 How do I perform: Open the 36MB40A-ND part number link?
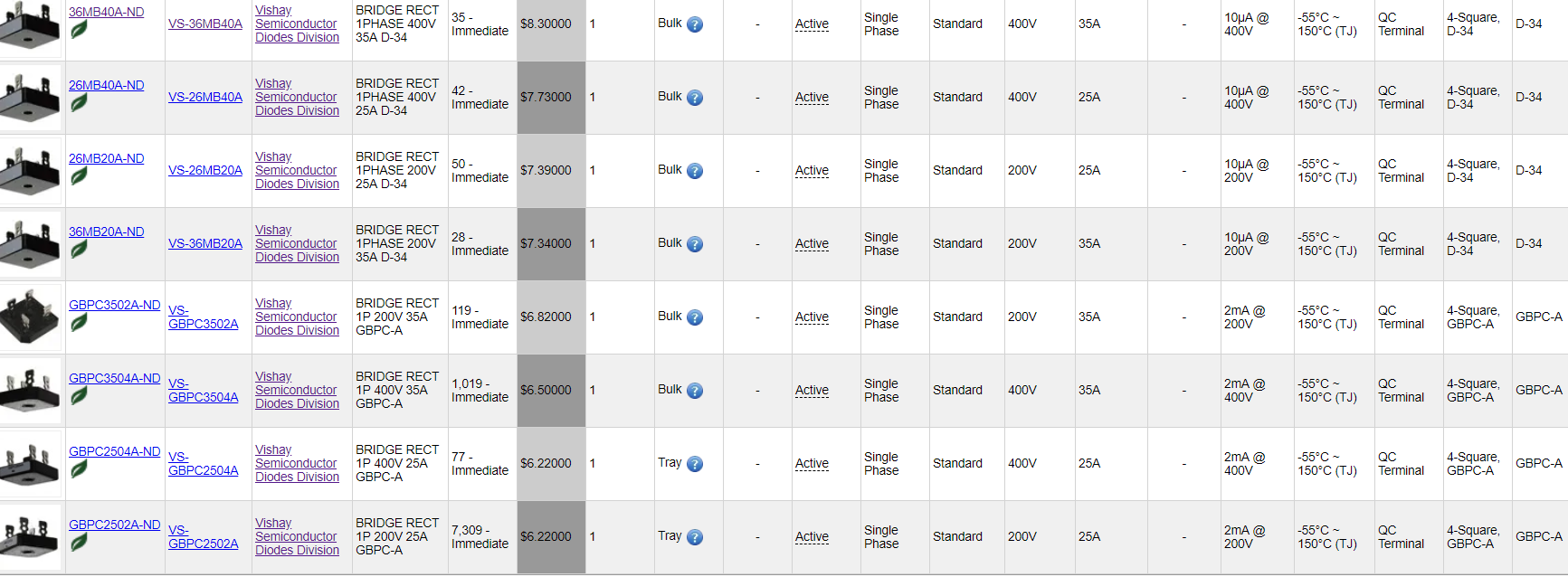click(x=107, y=12)
